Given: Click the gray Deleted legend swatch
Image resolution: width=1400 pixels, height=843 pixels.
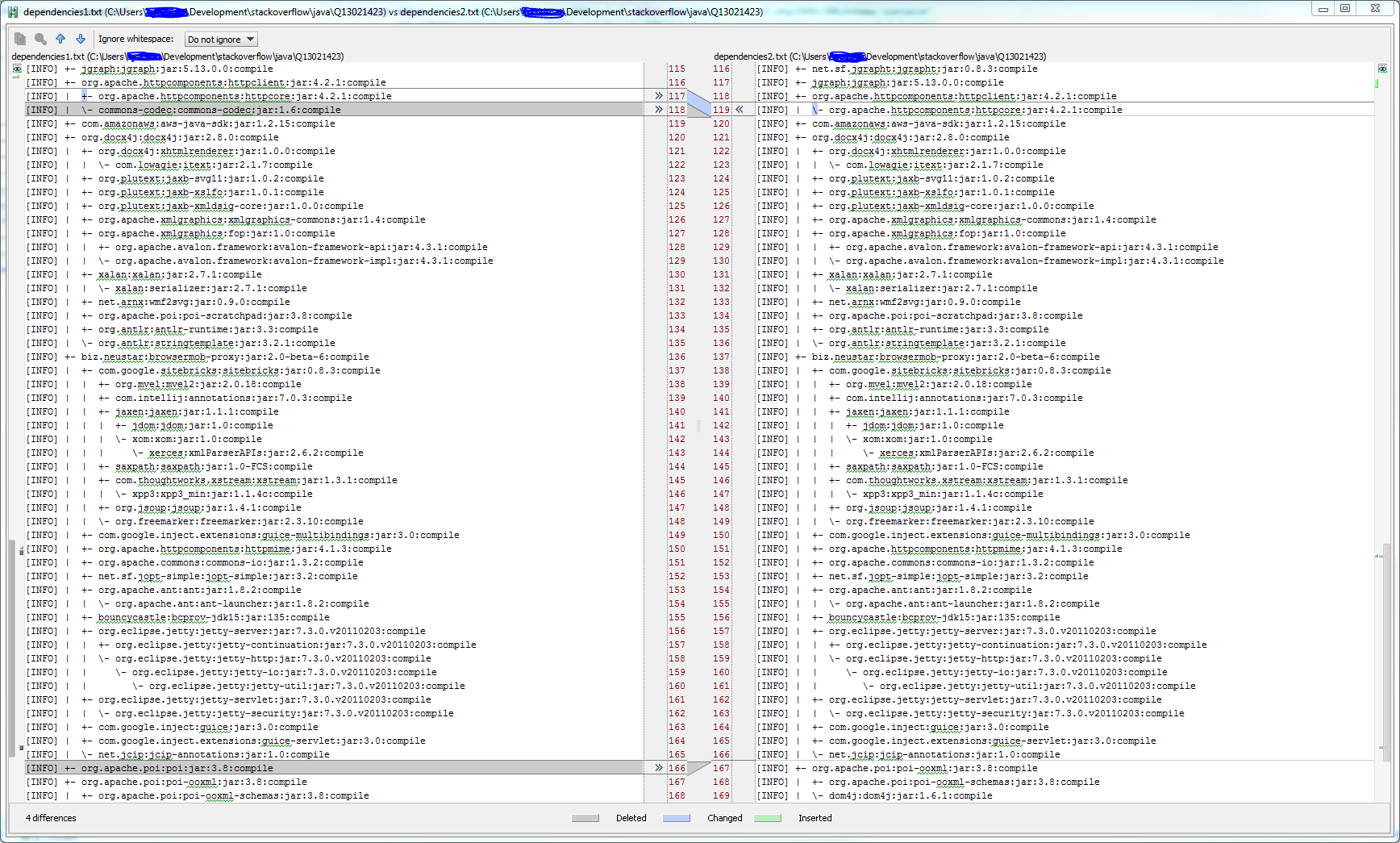Looking at the screenshot, I should click(585, 818).
